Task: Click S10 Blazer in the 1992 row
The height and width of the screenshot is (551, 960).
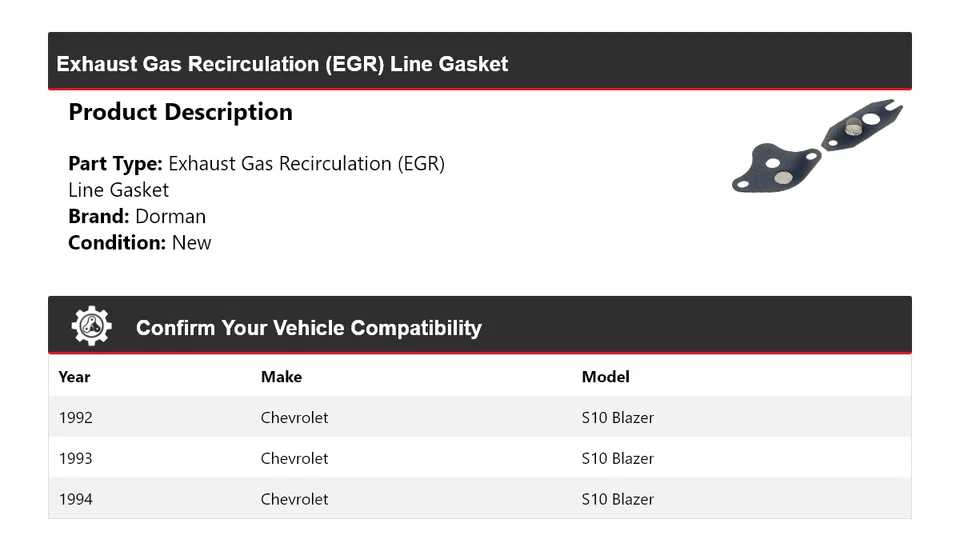Action: click(617, 417)
